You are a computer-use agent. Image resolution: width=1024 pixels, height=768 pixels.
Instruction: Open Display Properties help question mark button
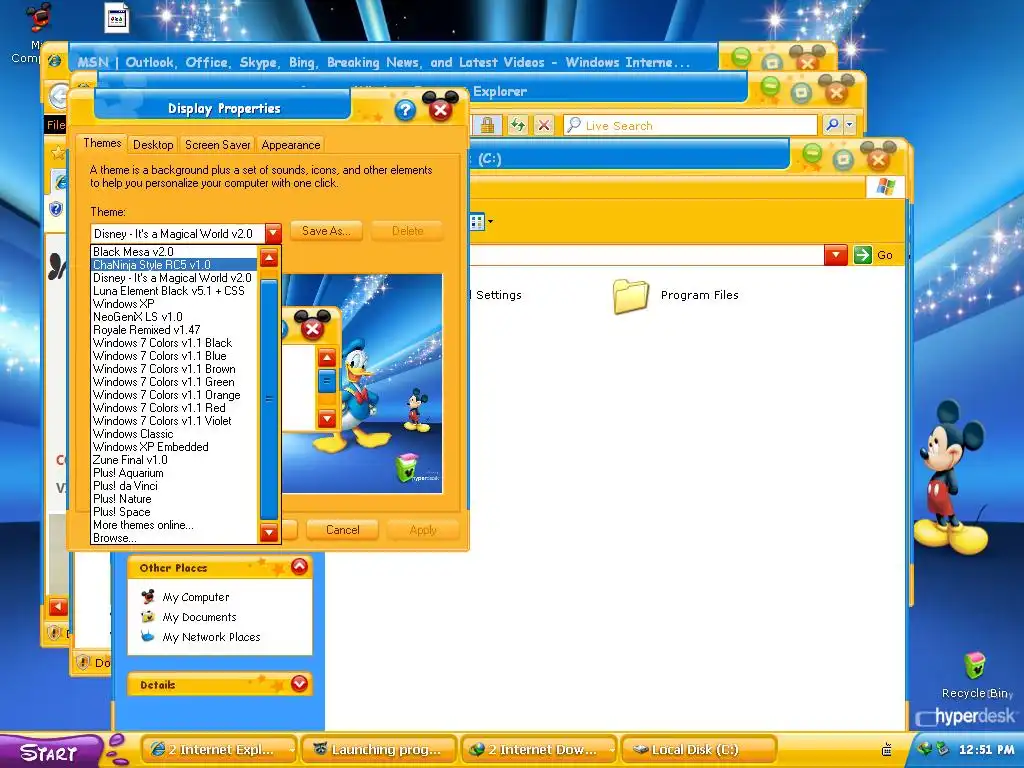tap(405, 110)
